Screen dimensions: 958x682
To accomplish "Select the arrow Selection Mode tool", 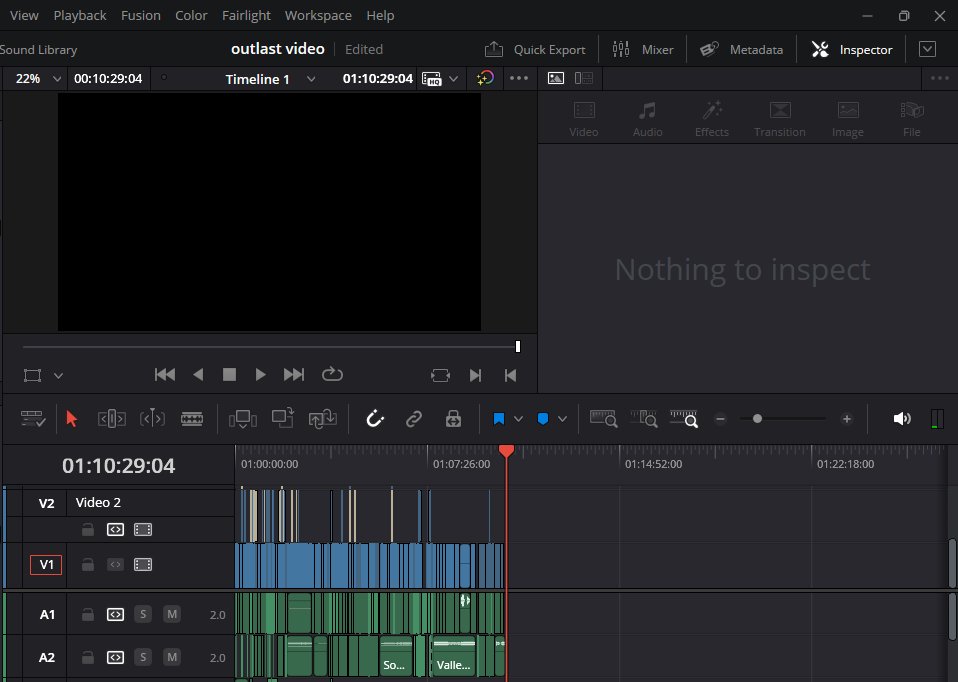I will 71,419.
